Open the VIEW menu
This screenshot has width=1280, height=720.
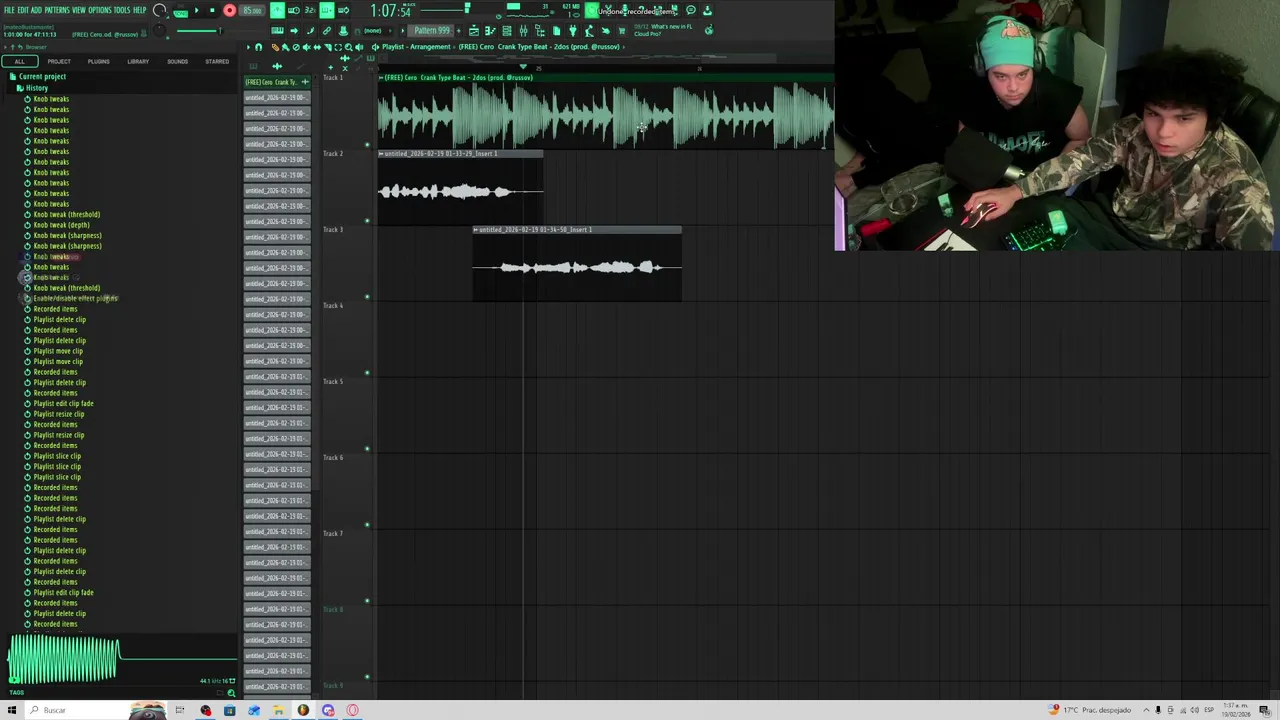point(79,10)
